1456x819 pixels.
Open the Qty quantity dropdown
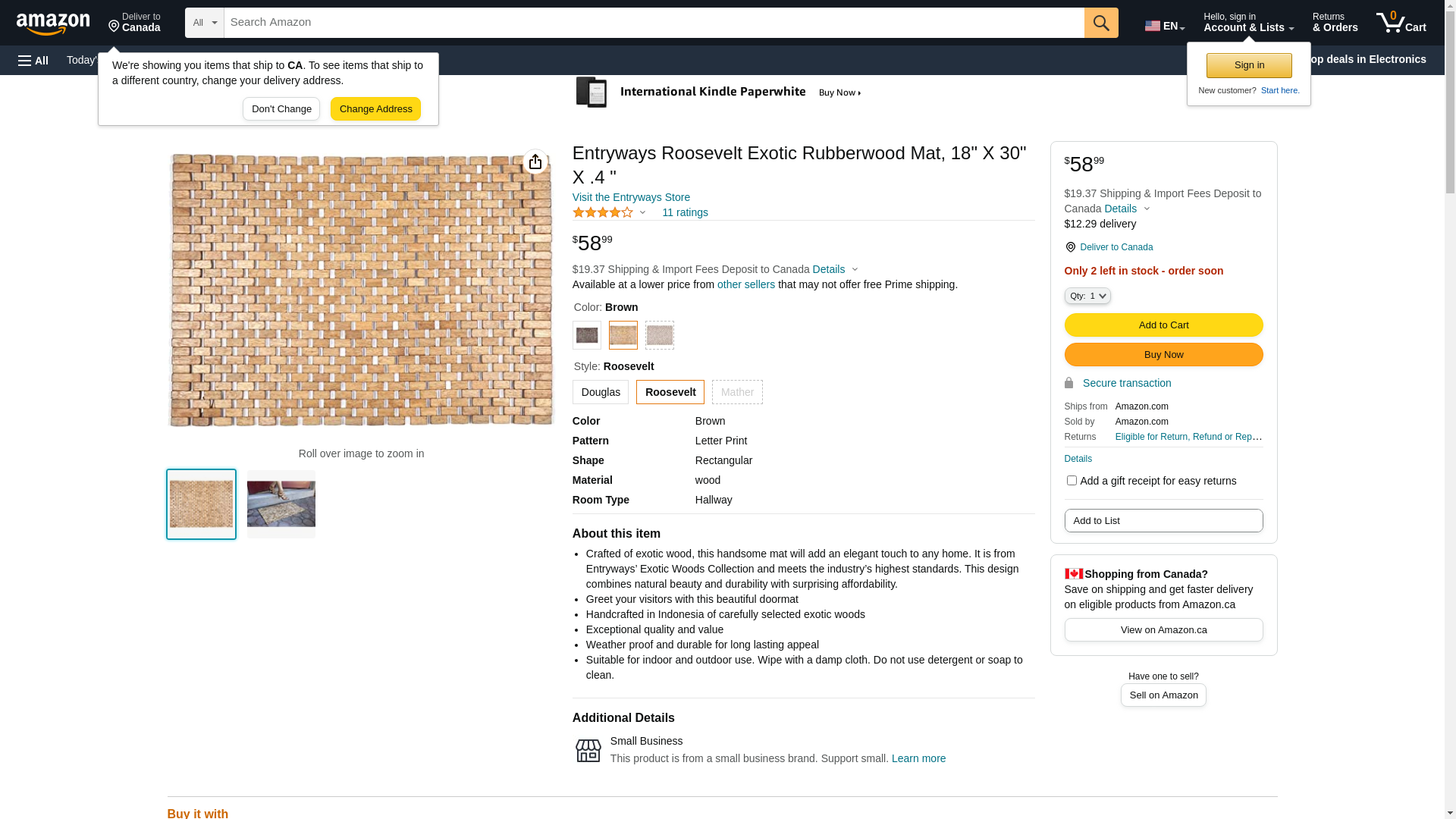point(1087,296)
